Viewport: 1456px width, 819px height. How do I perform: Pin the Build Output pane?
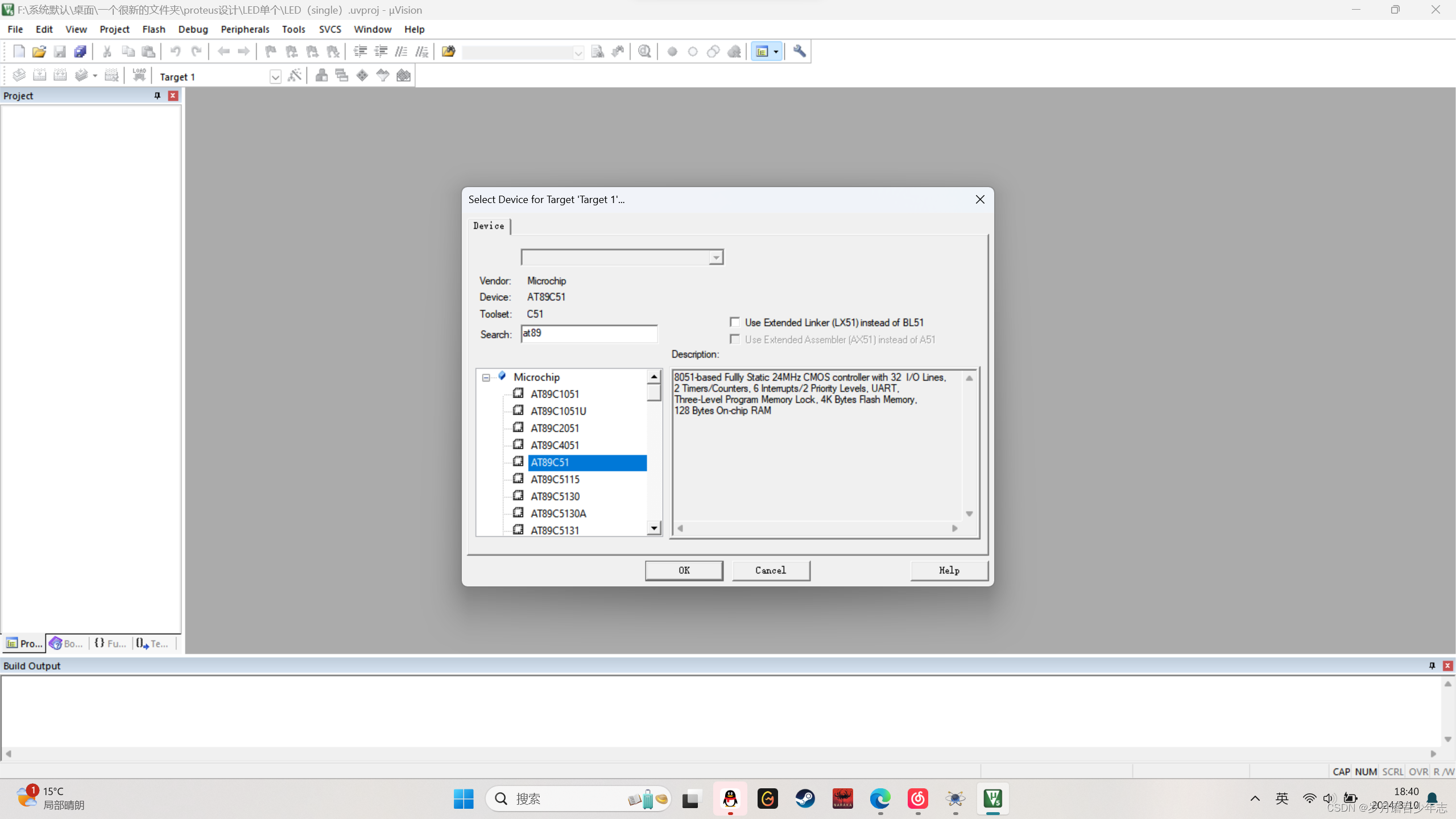pyautogui.click(x=1432, y=665)
